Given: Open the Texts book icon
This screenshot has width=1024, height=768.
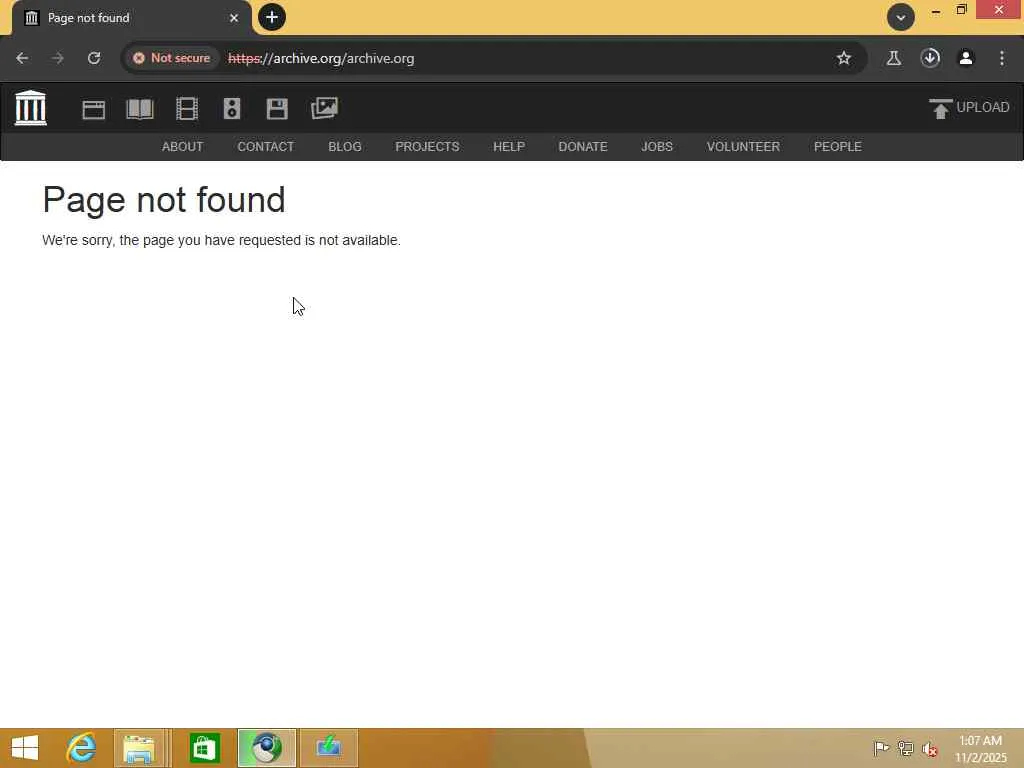Looking at the screenshot, I should 140,109.
